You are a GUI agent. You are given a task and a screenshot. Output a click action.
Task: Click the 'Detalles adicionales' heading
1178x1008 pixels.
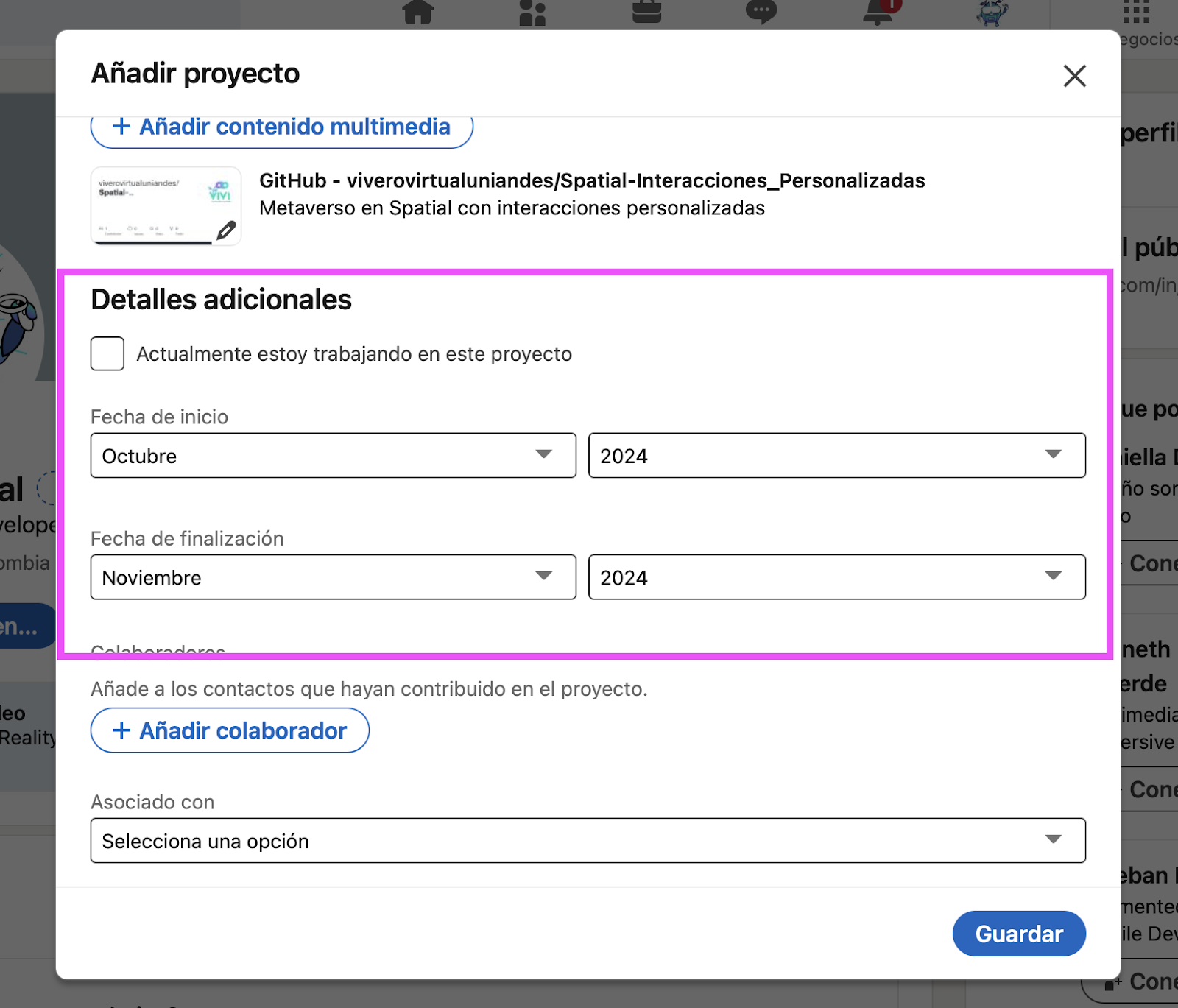221,300
